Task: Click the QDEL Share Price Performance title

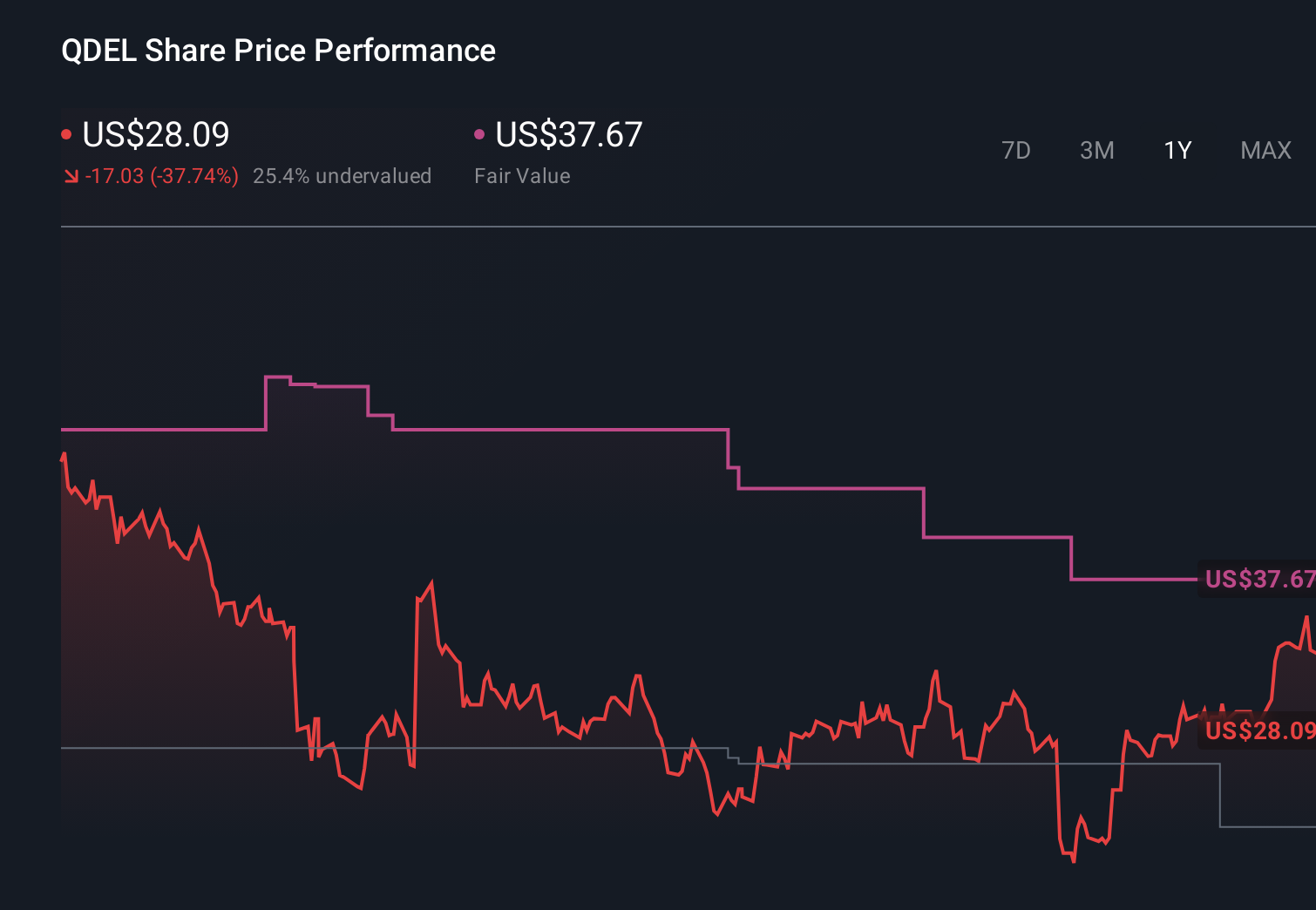Action: (277, 51)
